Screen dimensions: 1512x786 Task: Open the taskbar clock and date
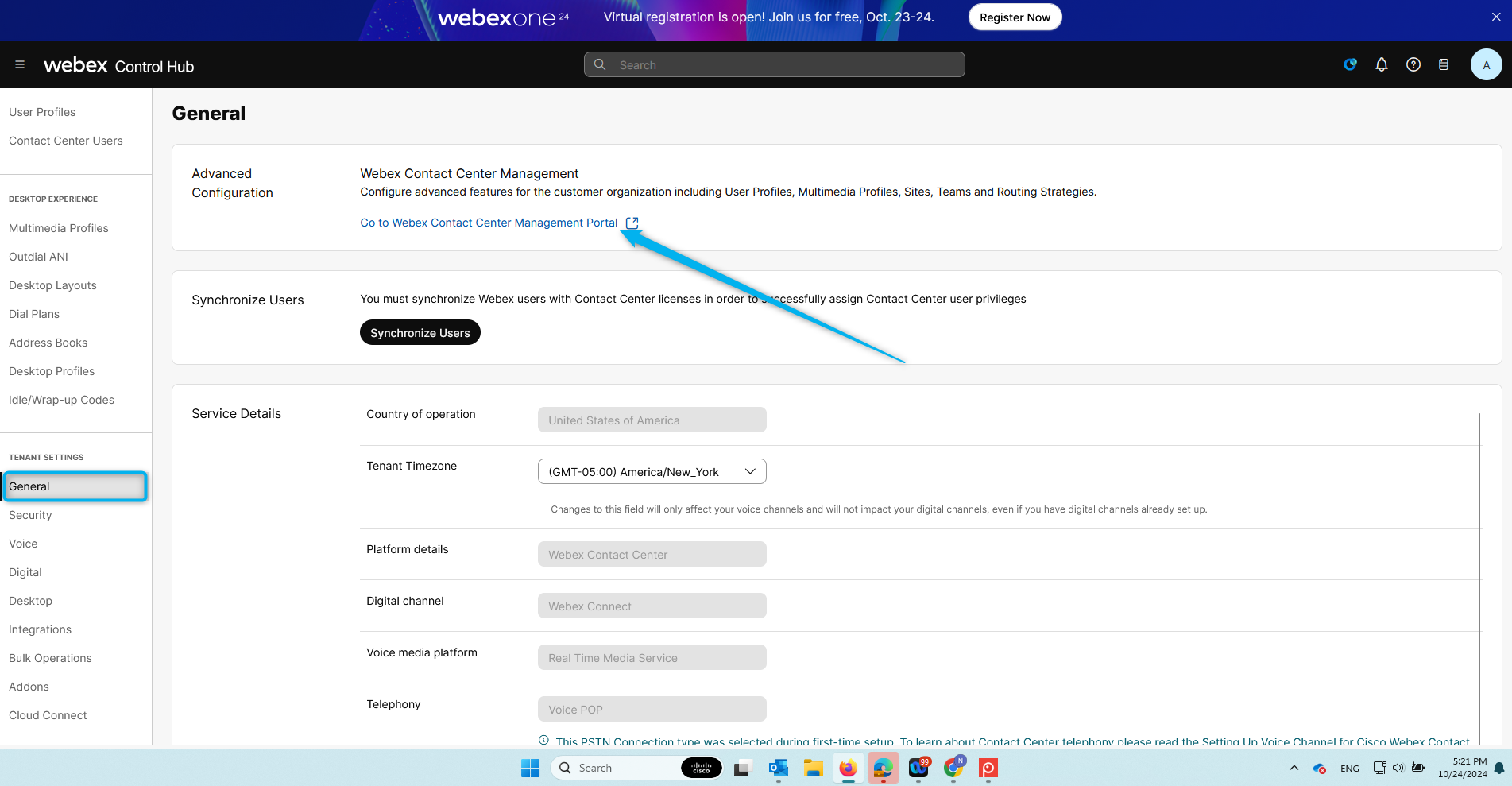coord(1462,768)
